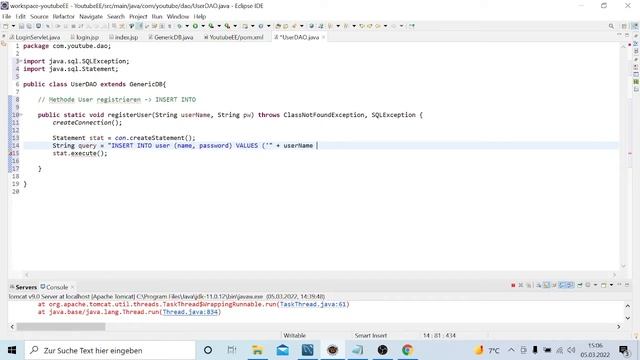The width and height of the screenshot is (640, 360).
Task: Open the Refactor menu
Action: (63, 16)
